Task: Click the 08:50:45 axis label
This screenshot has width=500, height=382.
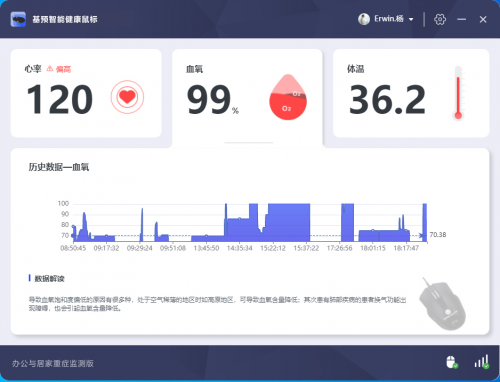Action: coord(73,248)
